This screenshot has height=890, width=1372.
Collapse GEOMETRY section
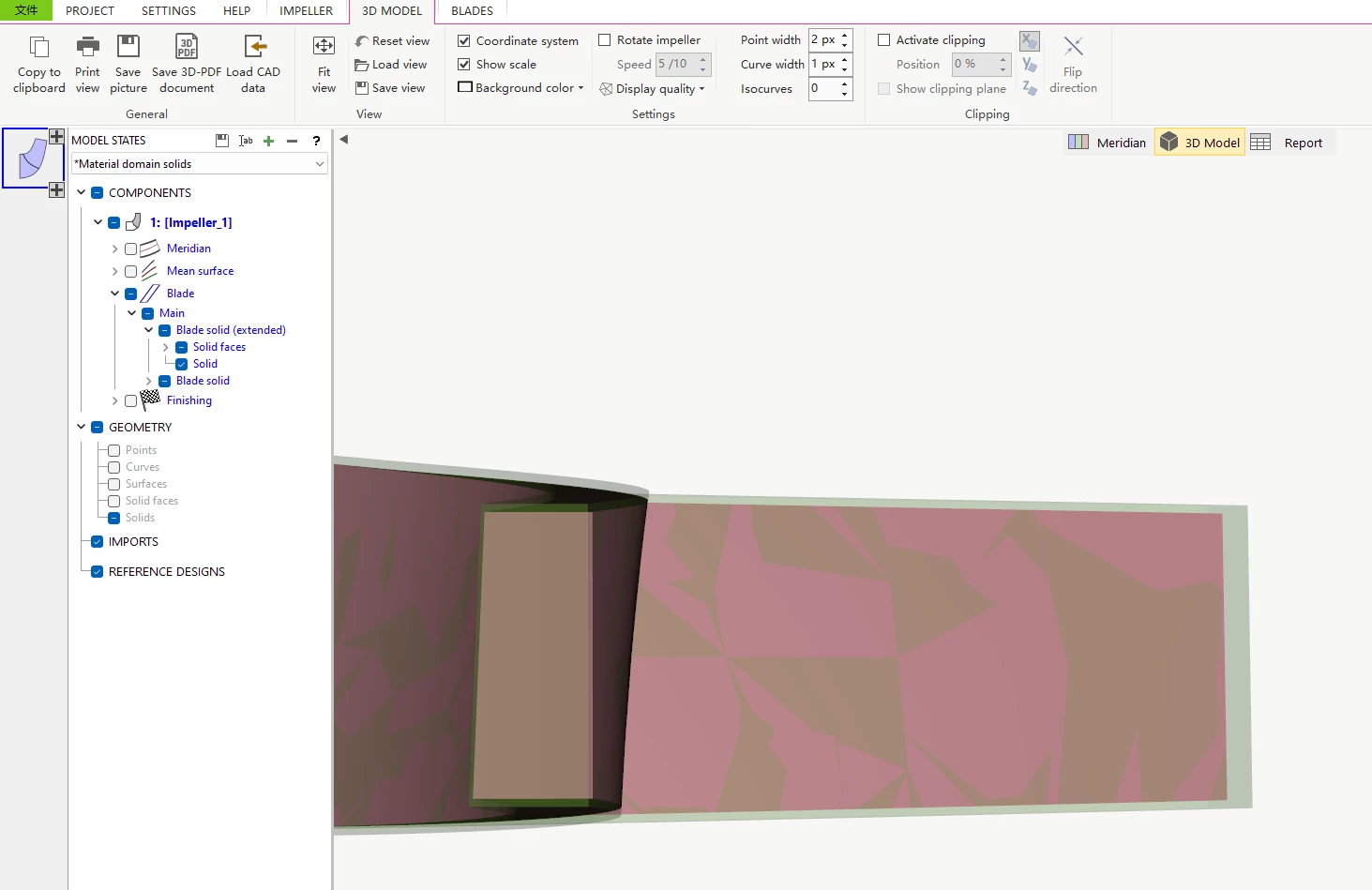coord(82,428)
